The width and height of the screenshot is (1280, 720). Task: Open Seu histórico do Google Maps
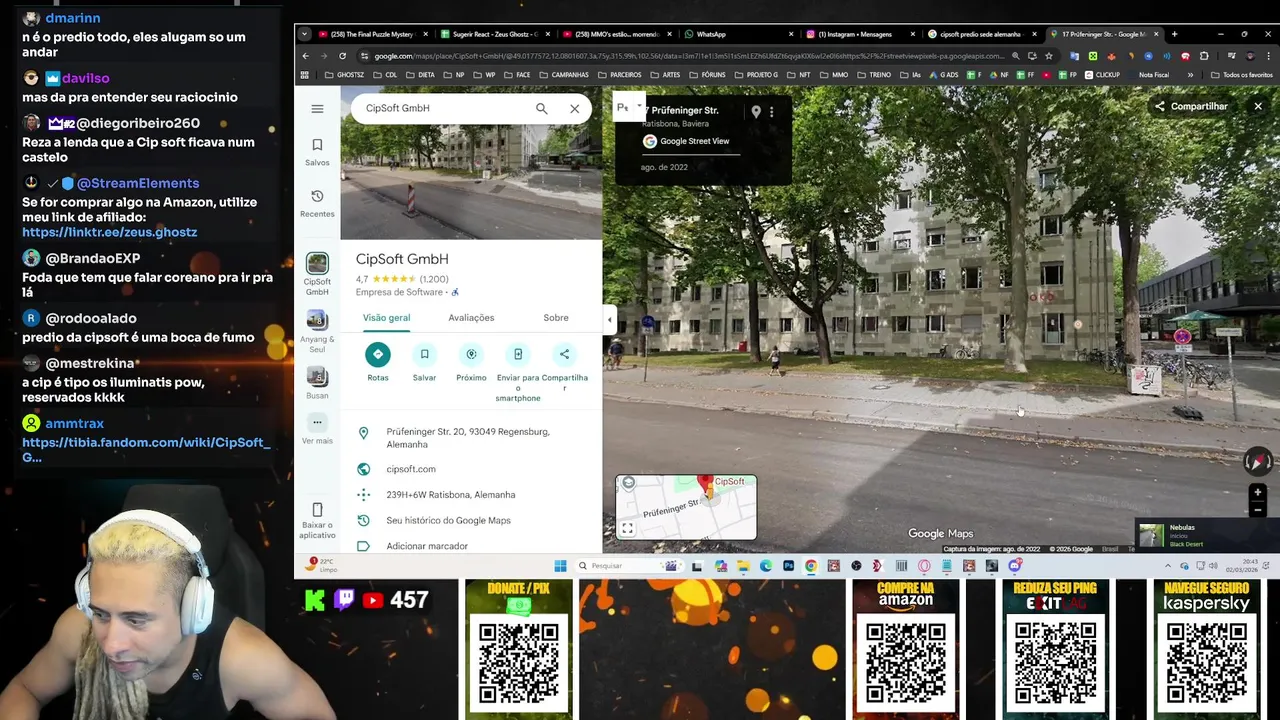tap(471, 520)
